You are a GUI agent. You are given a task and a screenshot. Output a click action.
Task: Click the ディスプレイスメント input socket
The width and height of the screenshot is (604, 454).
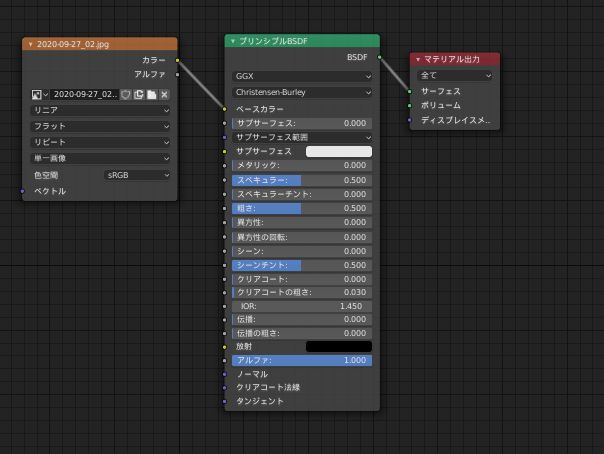tap(409, 120)
